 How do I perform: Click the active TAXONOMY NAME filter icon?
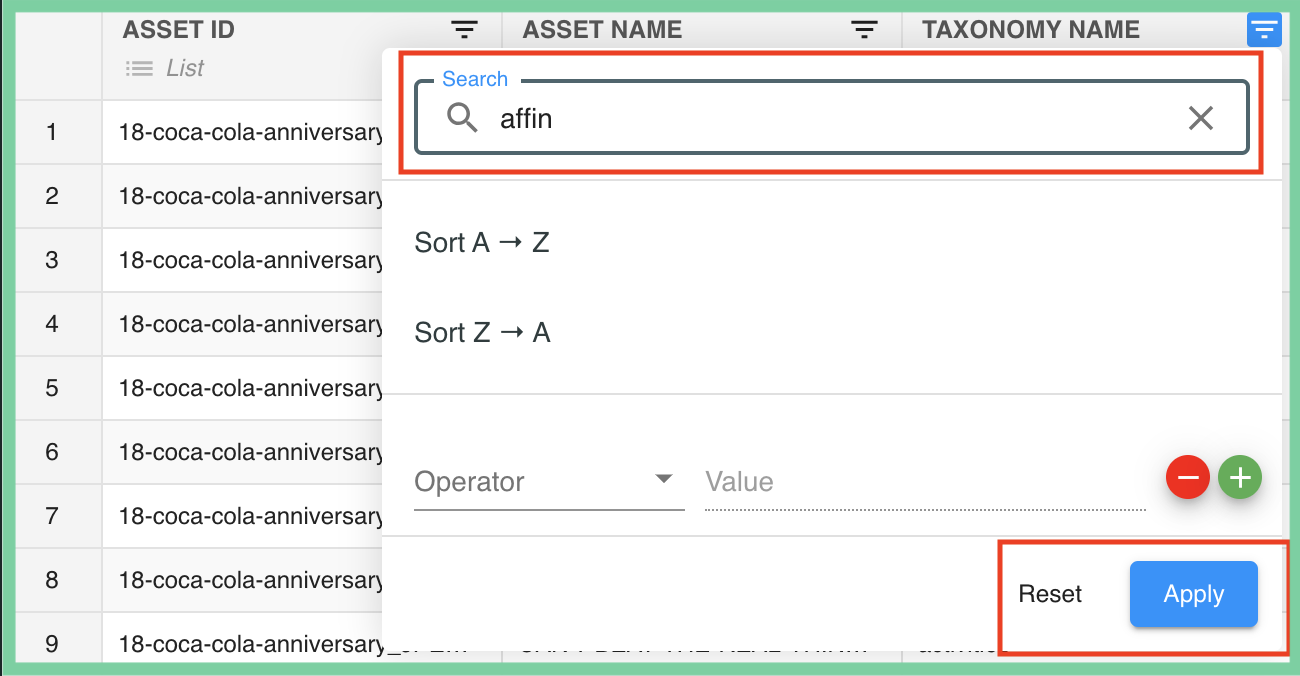pos(1264,30)
